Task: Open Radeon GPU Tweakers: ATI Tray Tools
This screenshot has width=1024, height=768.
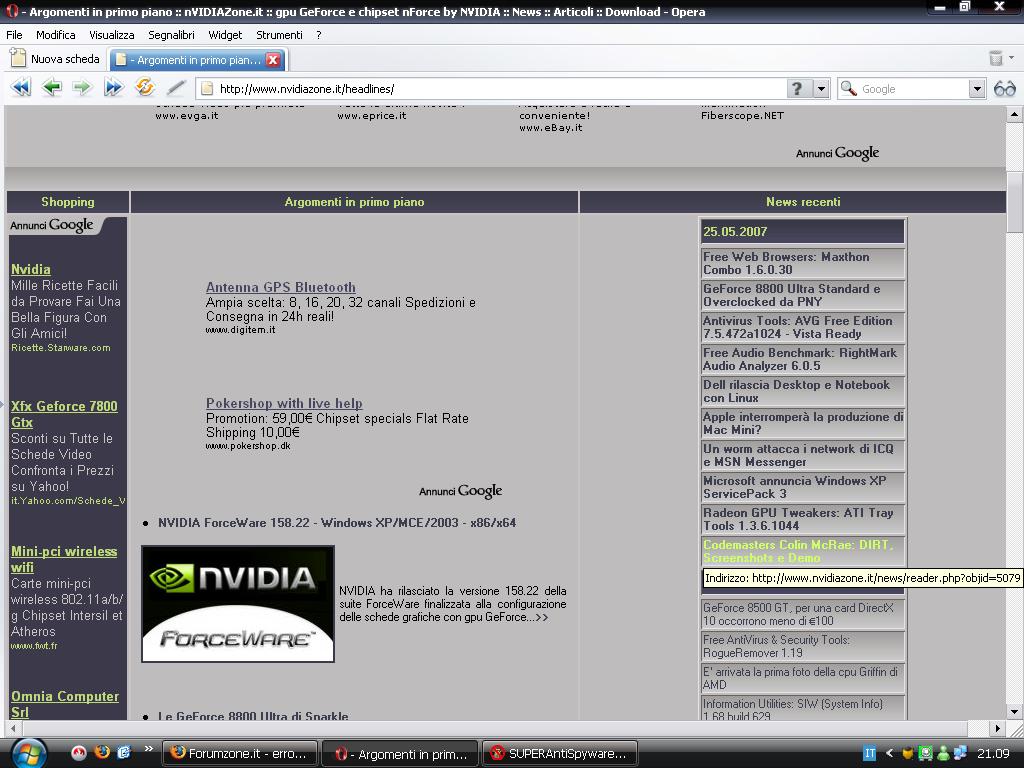Action: 803,519
